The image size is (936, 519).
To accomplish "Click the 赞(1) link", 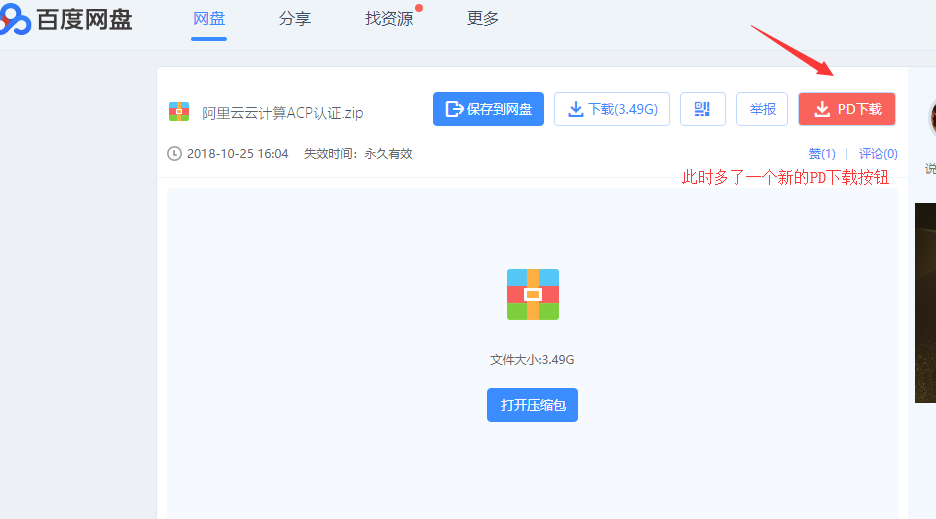I will coord(822,153).
